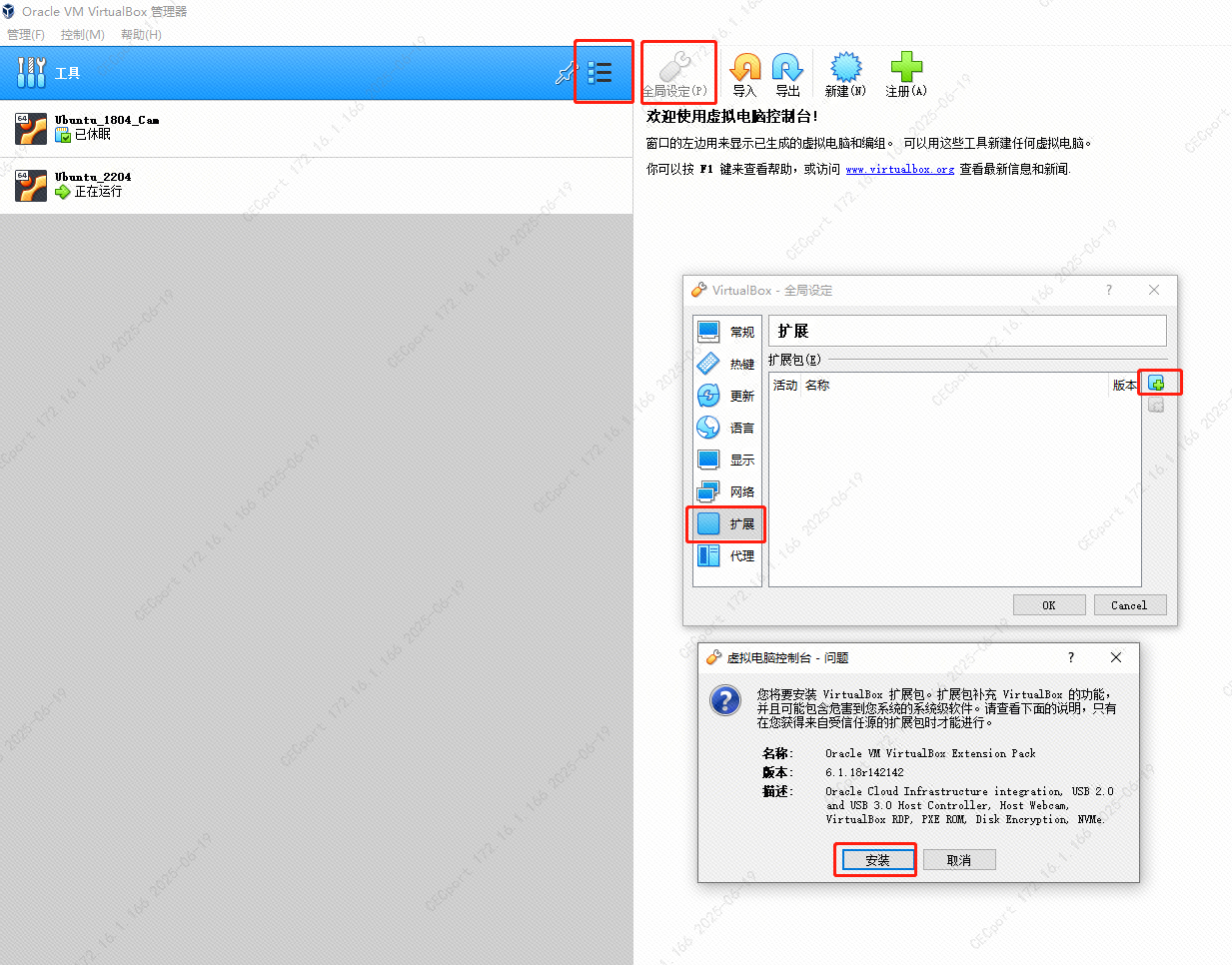Click the 已休眠 saved state icon
1232x965 pixels.
coord(63,135)
